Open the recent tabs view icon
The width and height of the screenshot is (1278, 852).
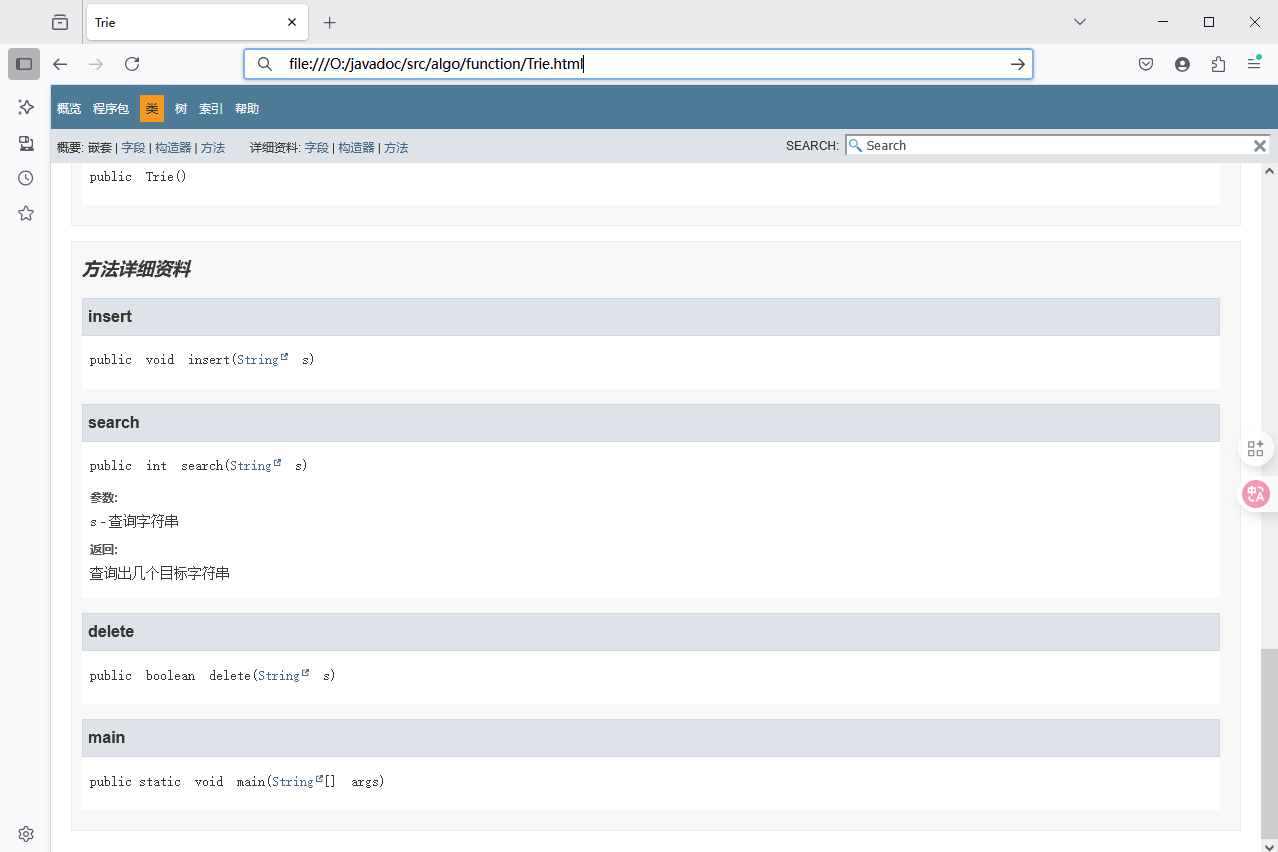[x=60, y=22]
